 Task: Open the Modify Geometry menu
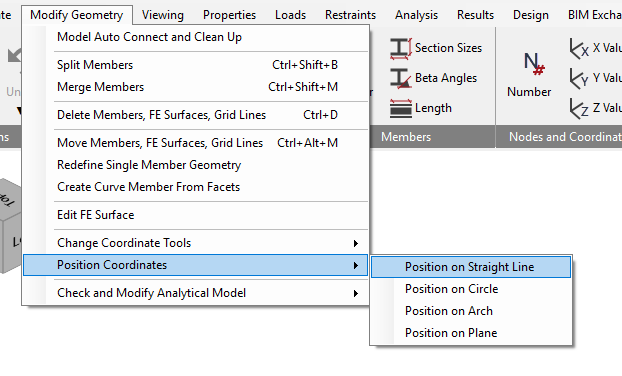click(x=77, y=15)
